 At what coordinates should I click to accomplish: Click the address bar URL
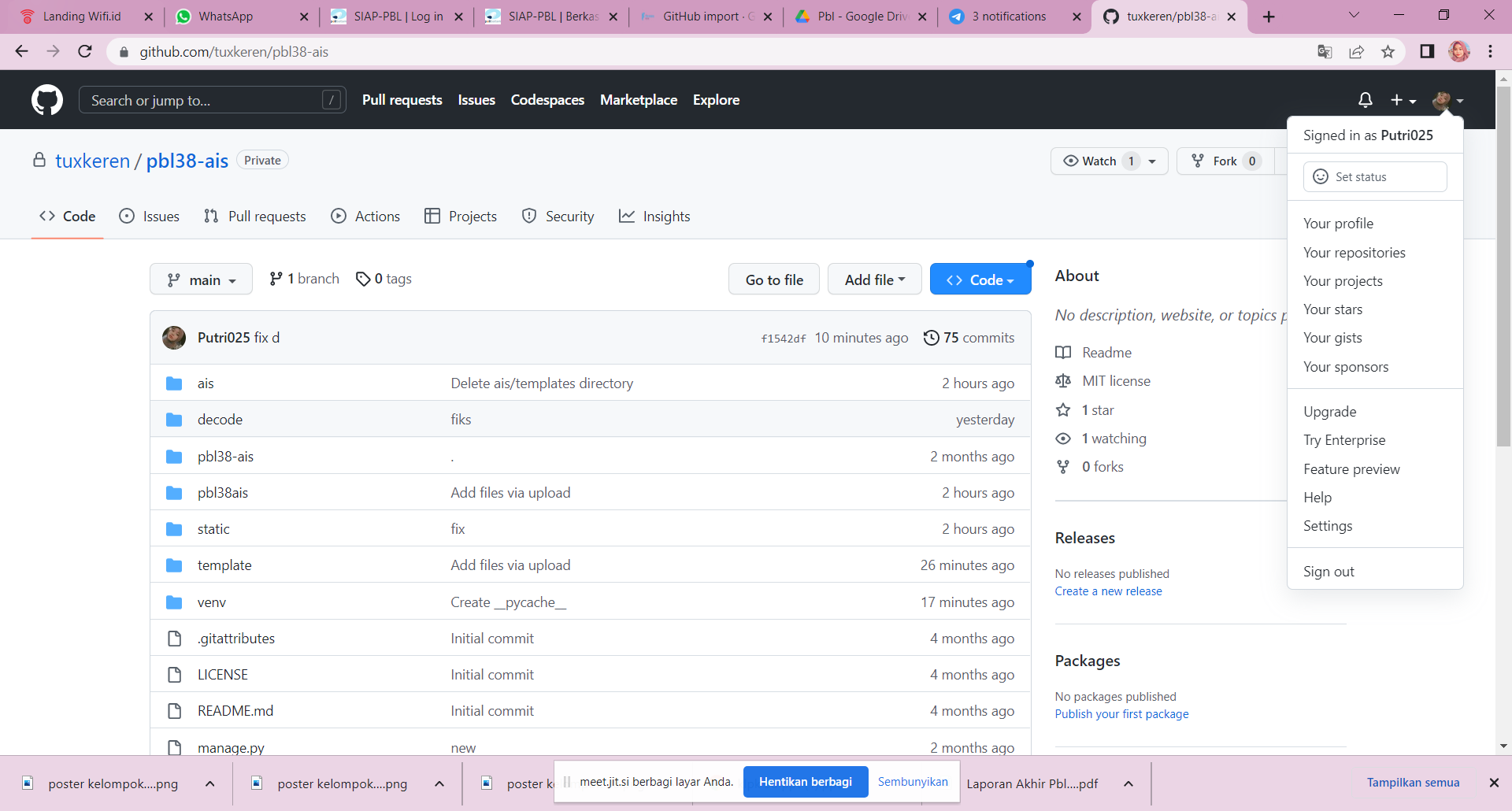tap(234, 52)
